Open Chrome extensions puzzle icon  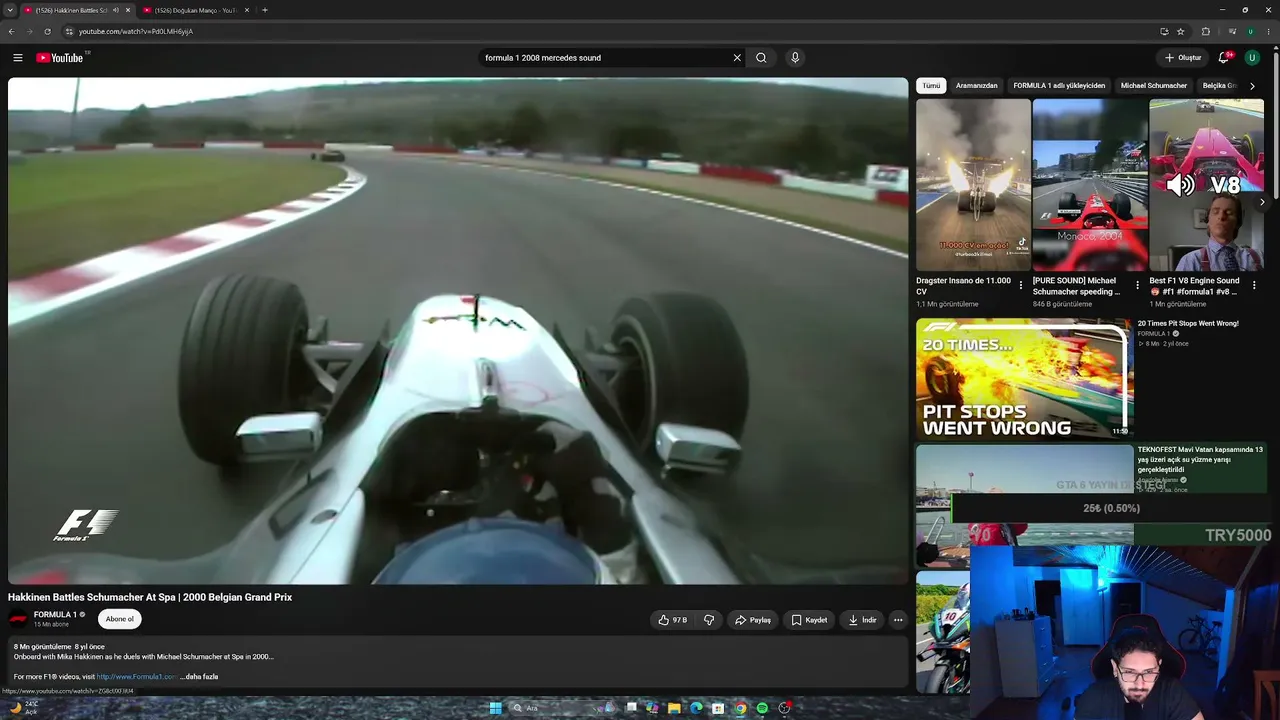pyautogui.click(x=1205, y=31)
